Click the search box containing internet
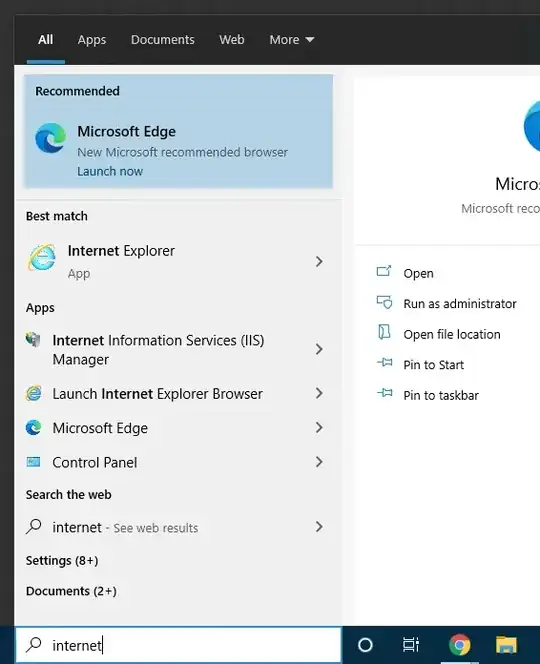The image size is (540, 664). pyautogui.click(x=178, y=645)
